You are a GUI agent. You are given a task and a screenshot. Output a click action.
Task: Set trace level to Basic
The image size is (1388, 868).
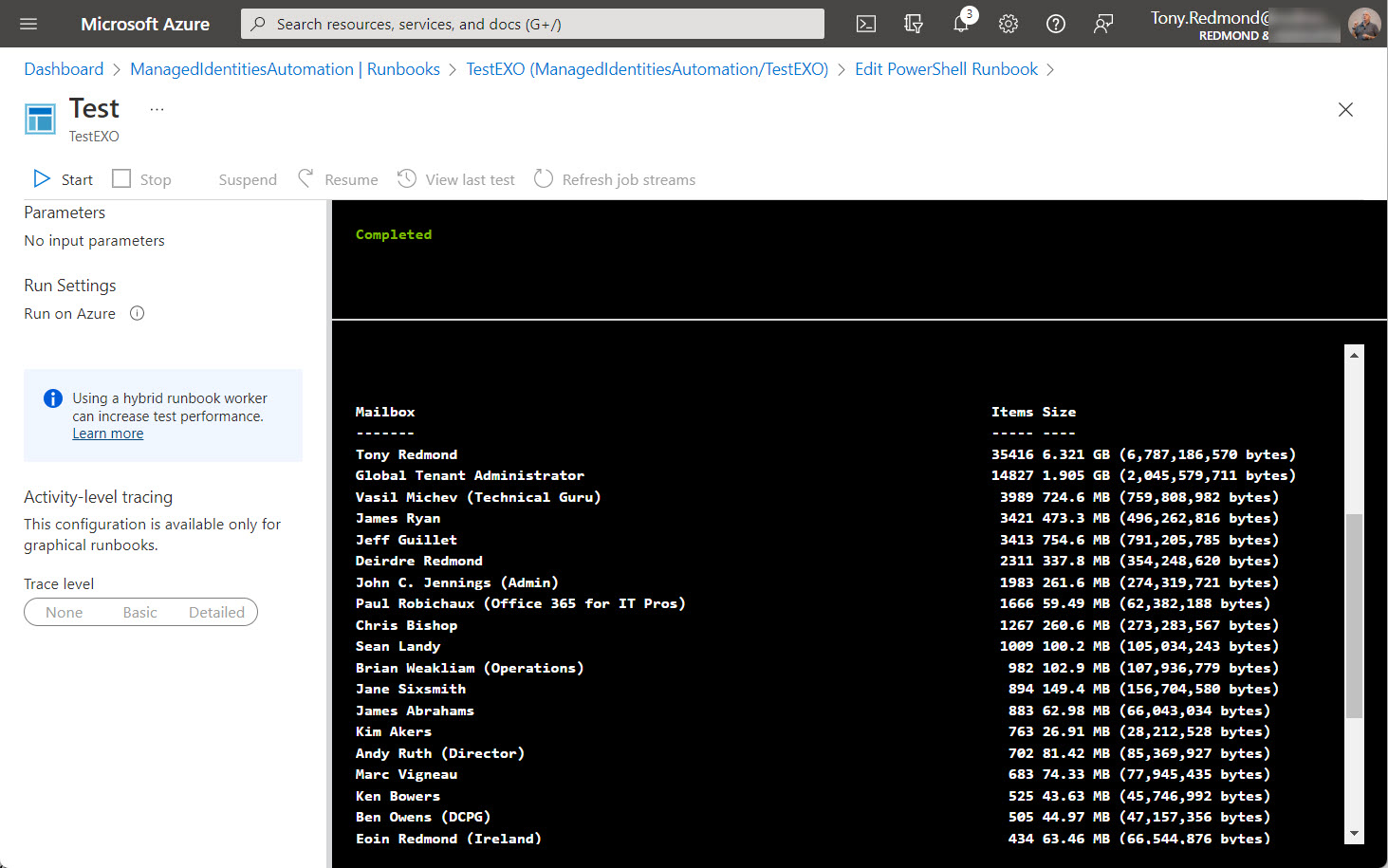139,612
